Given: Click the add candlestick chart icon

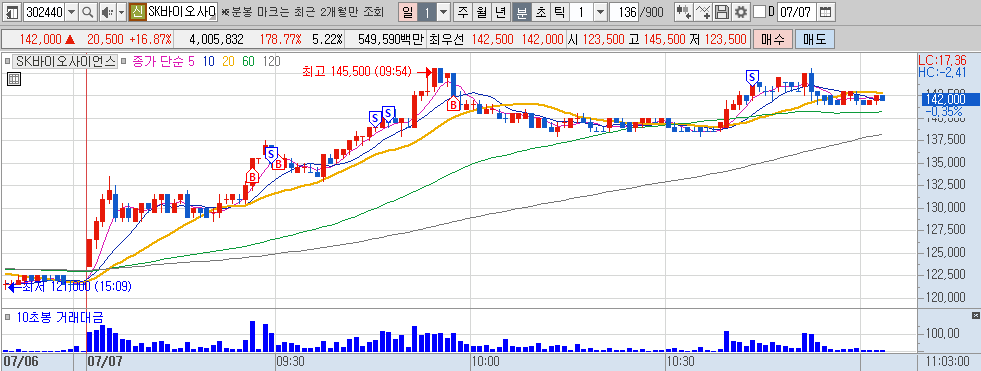Looking at the screenshot, I should 684,12.
